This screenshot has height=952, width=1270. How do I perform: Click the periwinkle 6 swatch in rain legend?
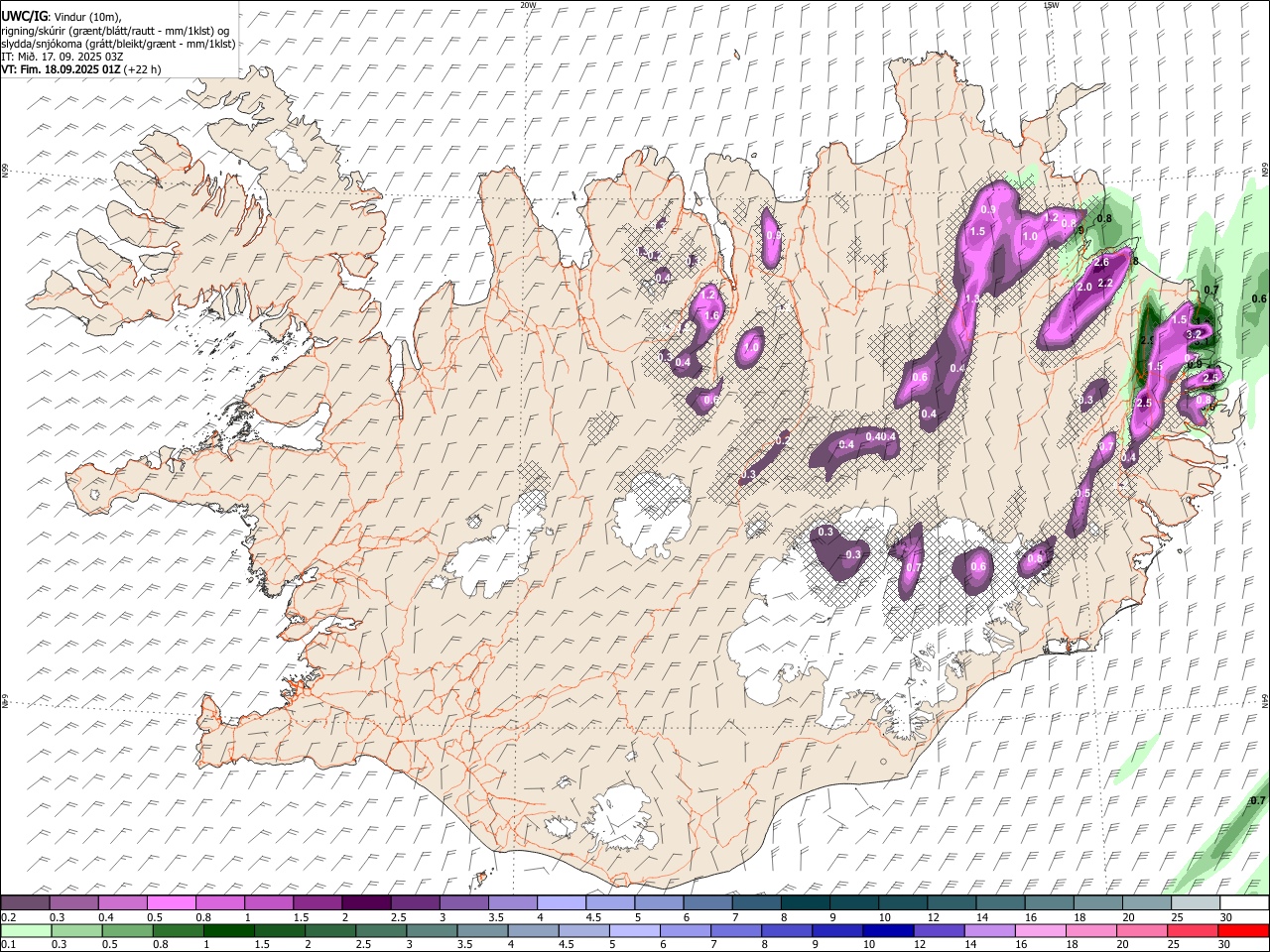tap(685, 930)
